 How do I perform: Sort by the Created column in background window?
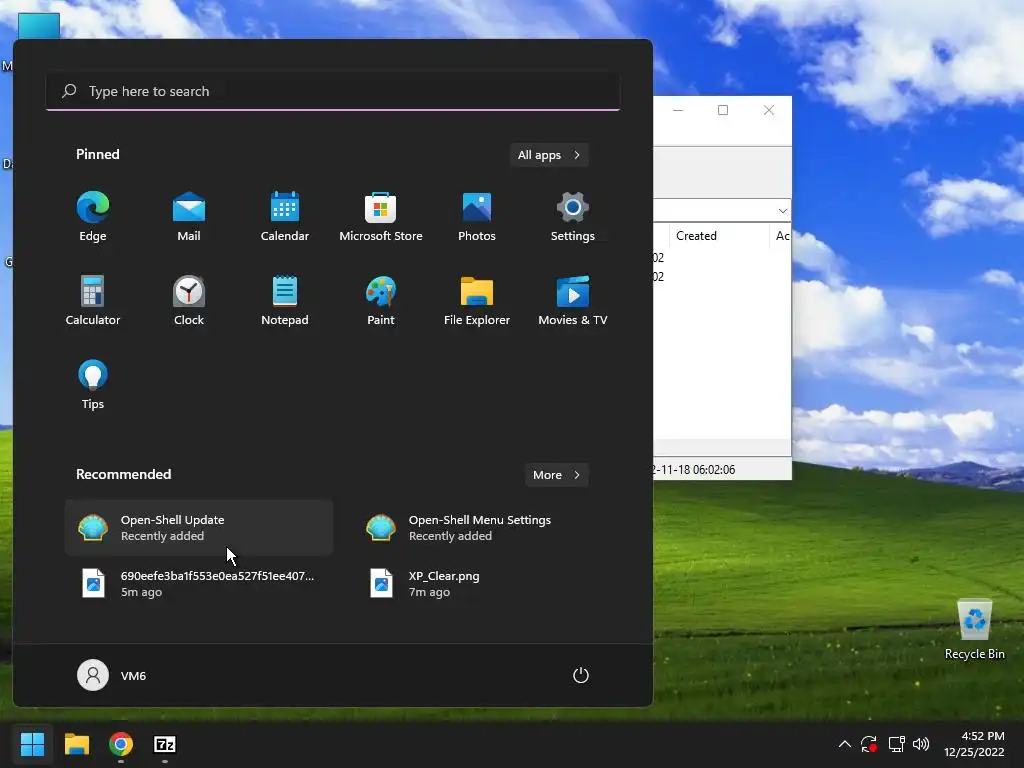coord(718,236)
